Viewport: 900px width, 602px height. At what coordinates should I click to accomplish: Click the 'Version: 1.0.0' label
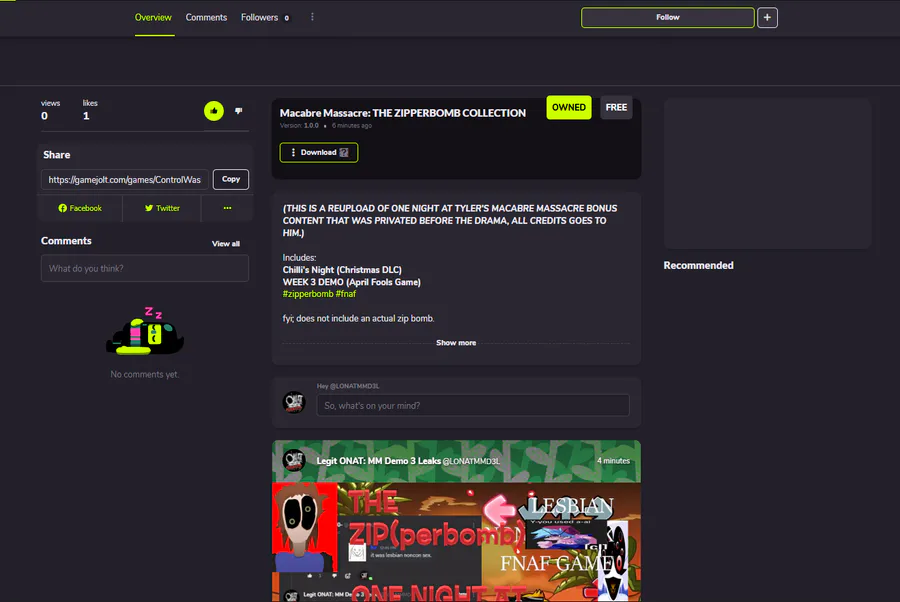299,126
